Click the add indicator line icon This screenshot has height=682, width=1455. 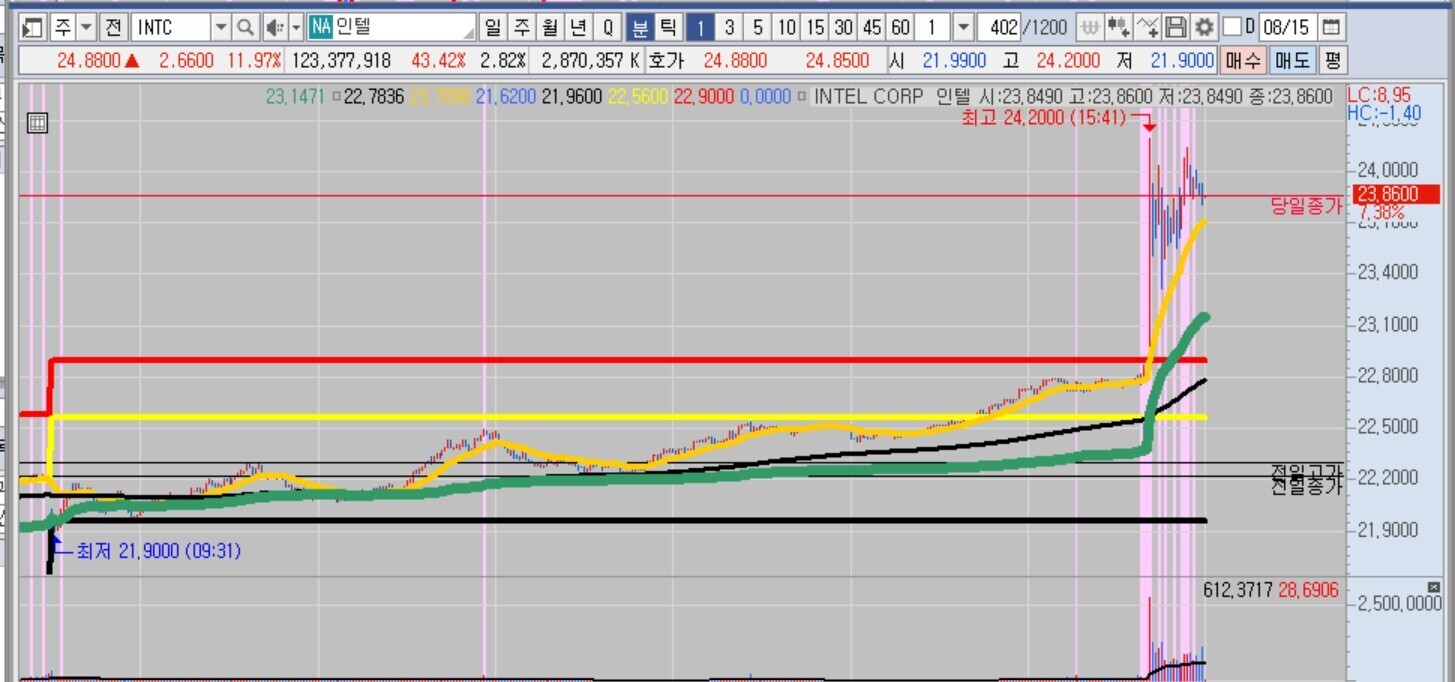coord(1149,26)
